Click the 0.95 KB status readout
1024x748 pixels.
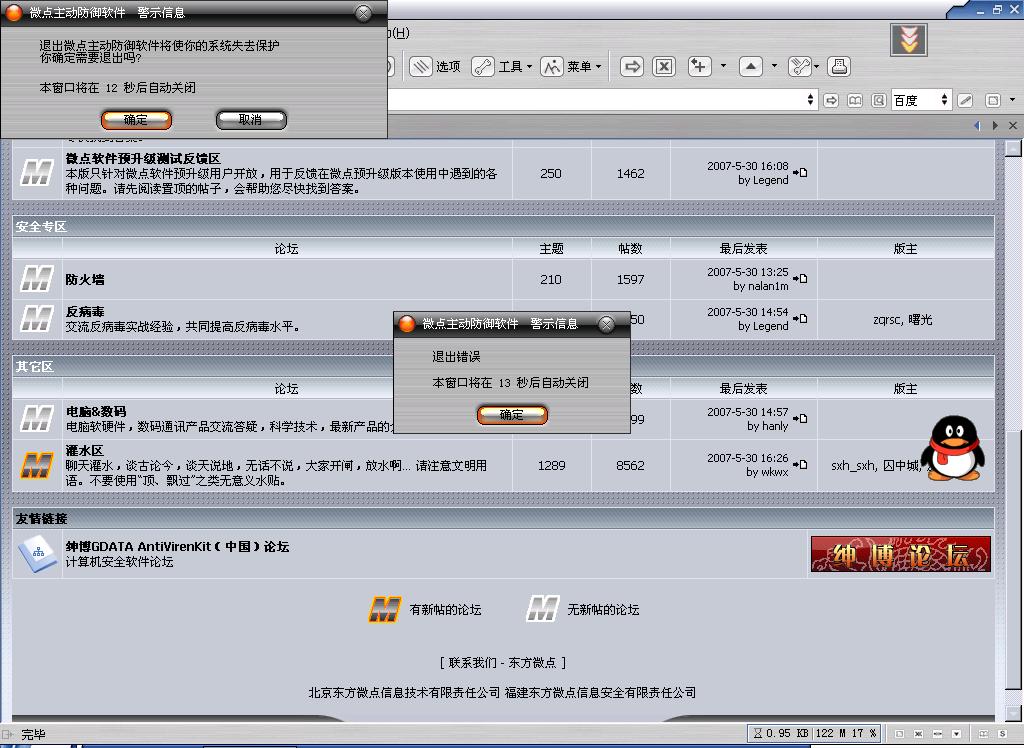click(780, 734)
